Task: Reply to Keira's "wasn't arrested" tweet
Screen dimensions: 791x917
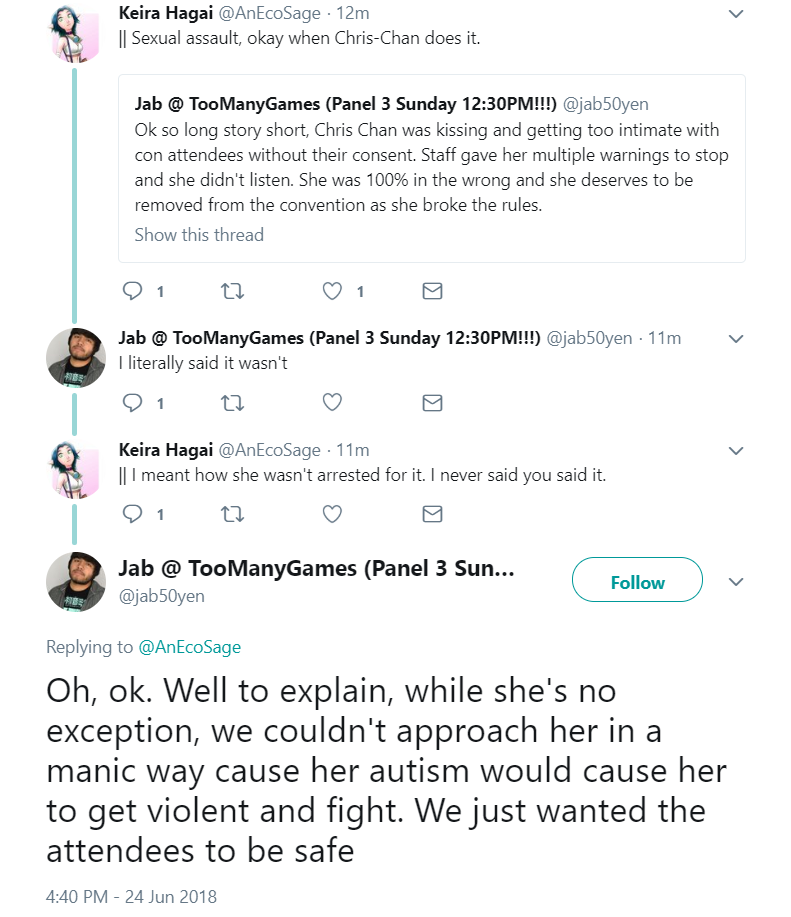Action: coord(132,514)
